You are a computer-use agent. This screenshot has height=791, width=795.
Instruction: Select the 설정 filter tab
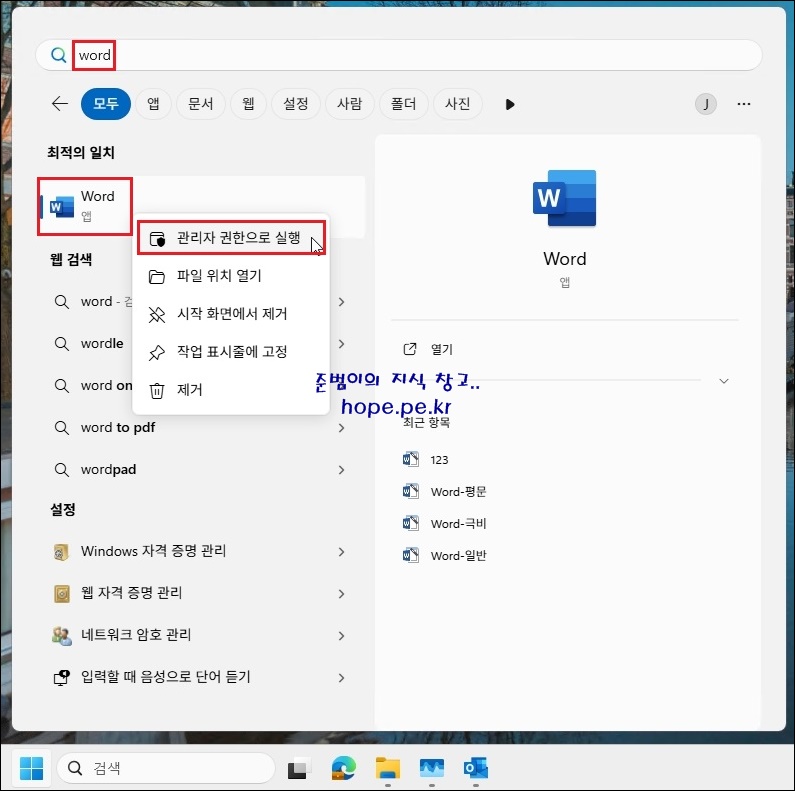[x=296, y=104]
